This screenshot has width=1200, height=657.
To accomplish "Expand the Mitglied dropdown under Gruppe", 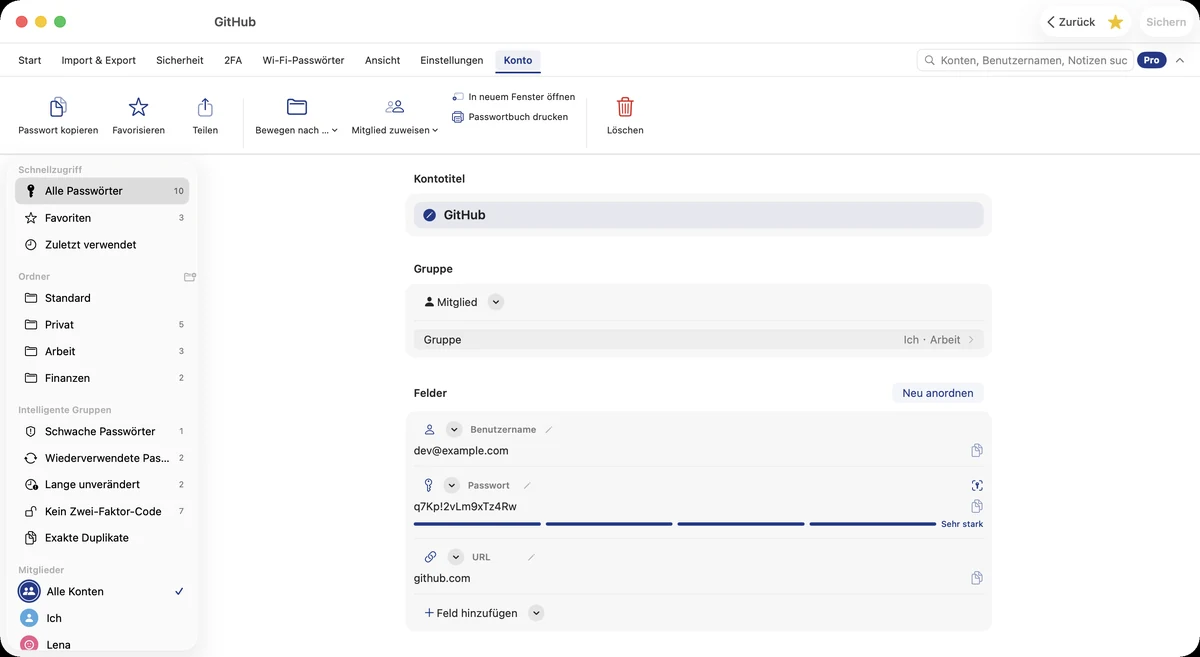I will (496, 302).
